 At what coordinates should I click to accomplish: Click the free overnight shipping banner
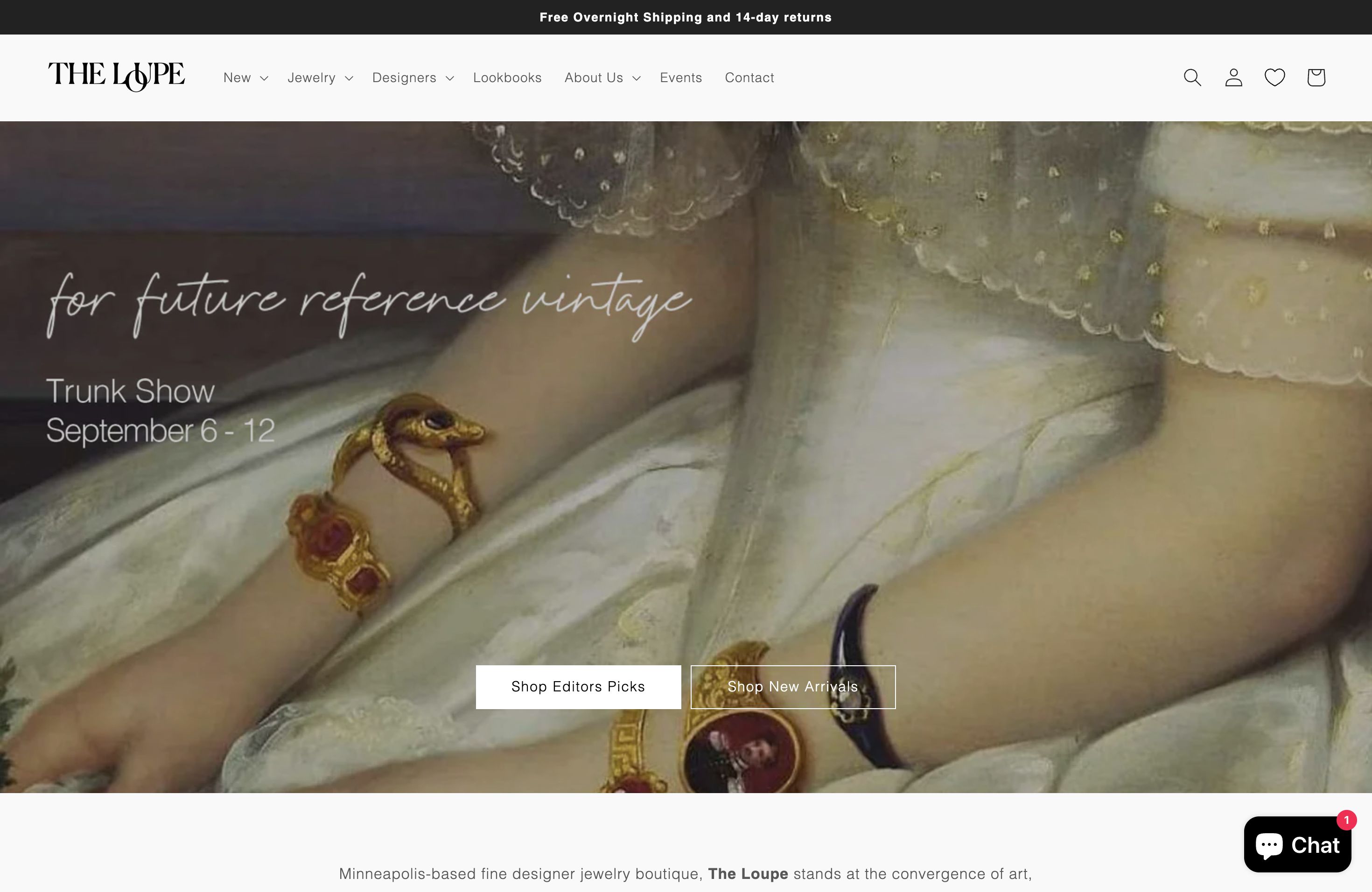coord(686,17)
